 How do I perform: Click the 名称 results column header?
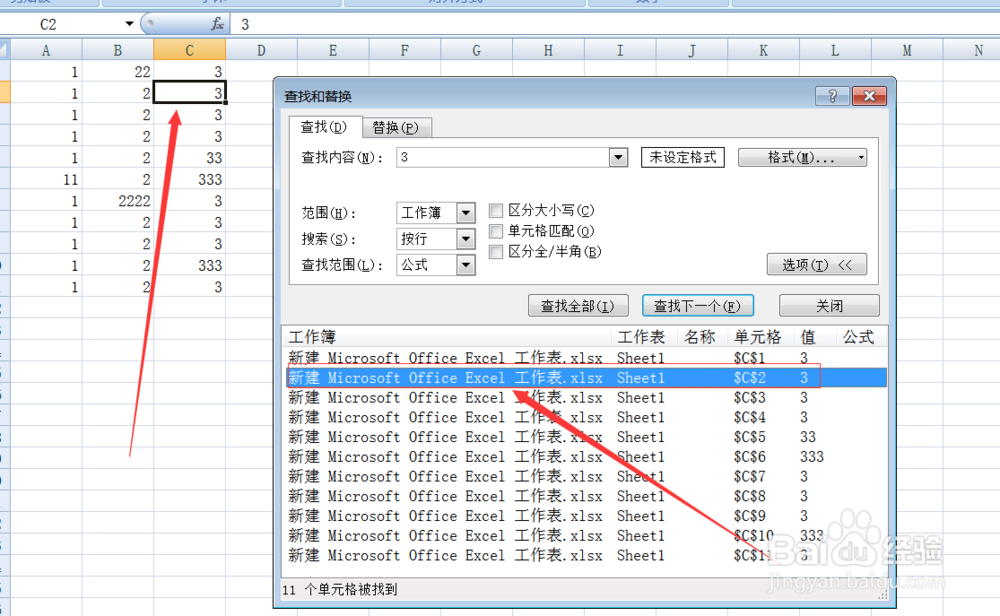click(702, 337)
